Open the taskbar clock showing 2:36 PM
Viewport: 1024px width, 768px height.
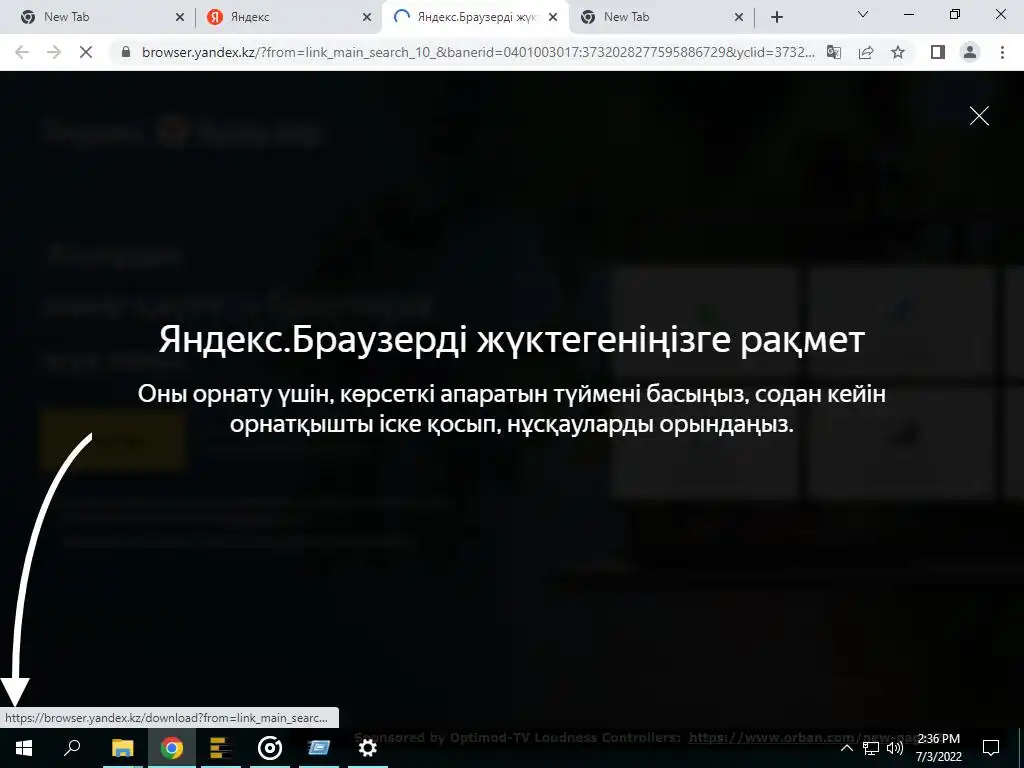(939, 748)
